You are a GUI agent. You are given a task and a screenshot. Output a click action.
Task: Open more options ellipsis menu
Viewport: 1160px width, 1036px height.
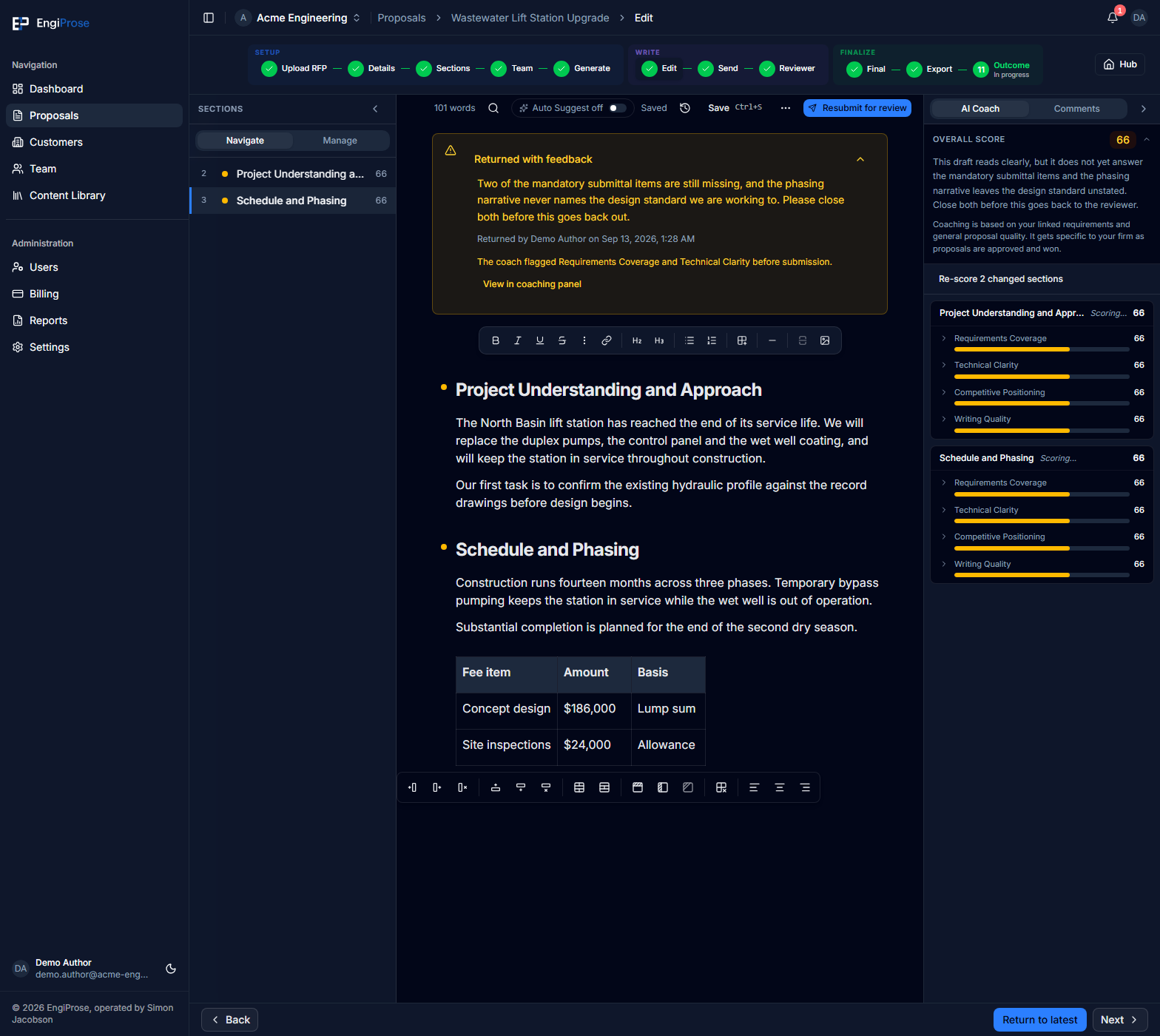pyautogui.click(x=786, y=108)
